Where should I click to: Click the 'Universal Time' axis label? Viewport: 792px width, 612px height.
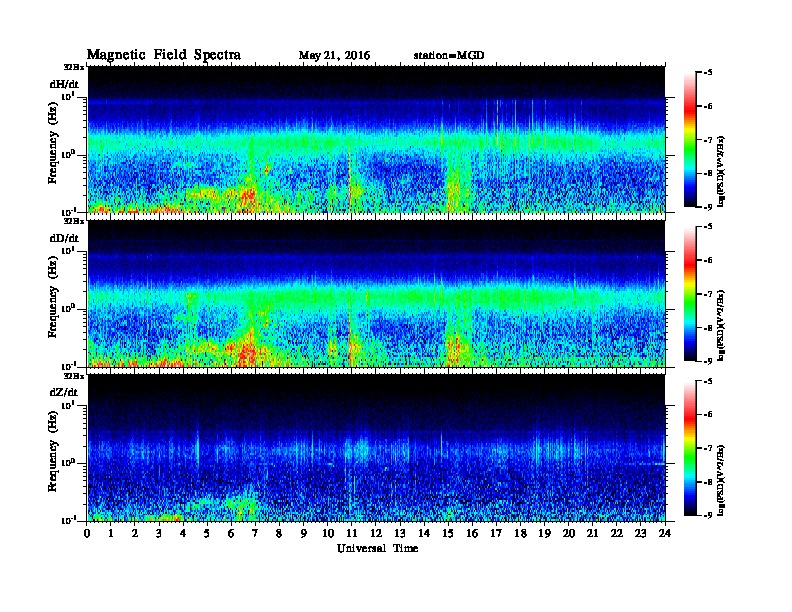pyautogui.click(x=377, y=548)
